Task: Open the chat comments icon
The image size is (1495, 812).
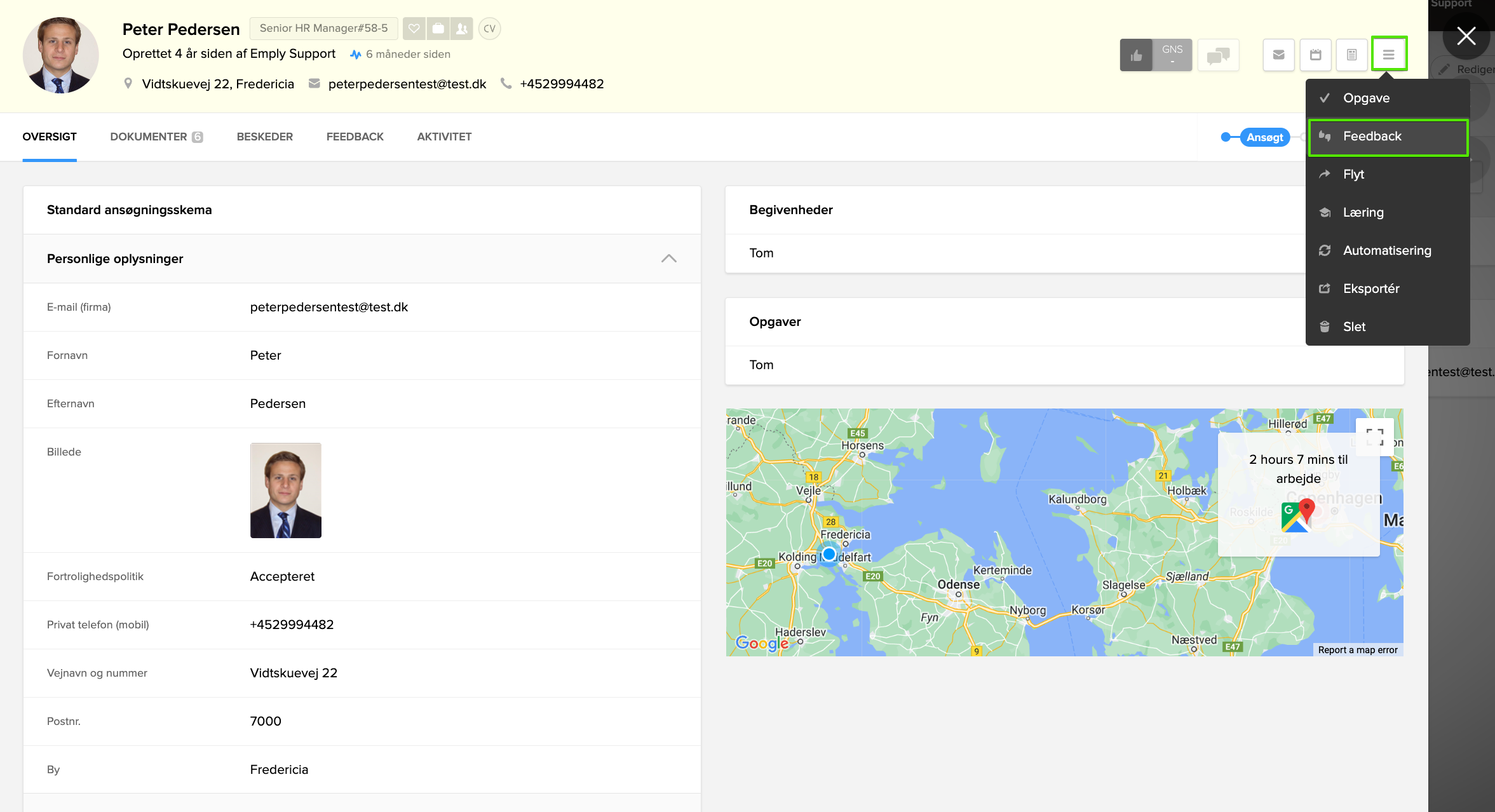Action: [x=1218, y=55]
